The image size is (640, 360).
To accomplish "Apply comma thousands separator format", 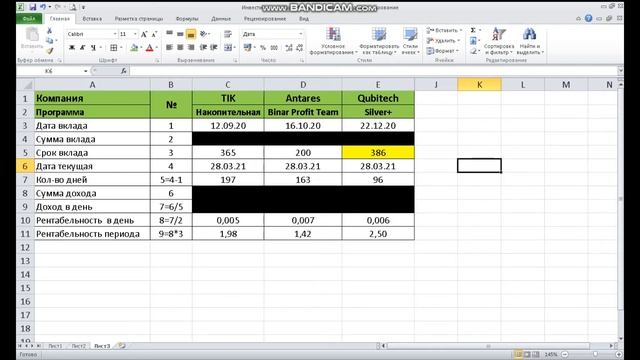I will tap(274, 48).
